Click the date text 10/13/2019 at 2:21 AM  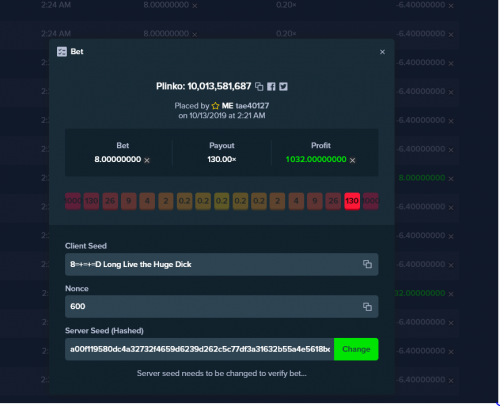pos(227,116)
